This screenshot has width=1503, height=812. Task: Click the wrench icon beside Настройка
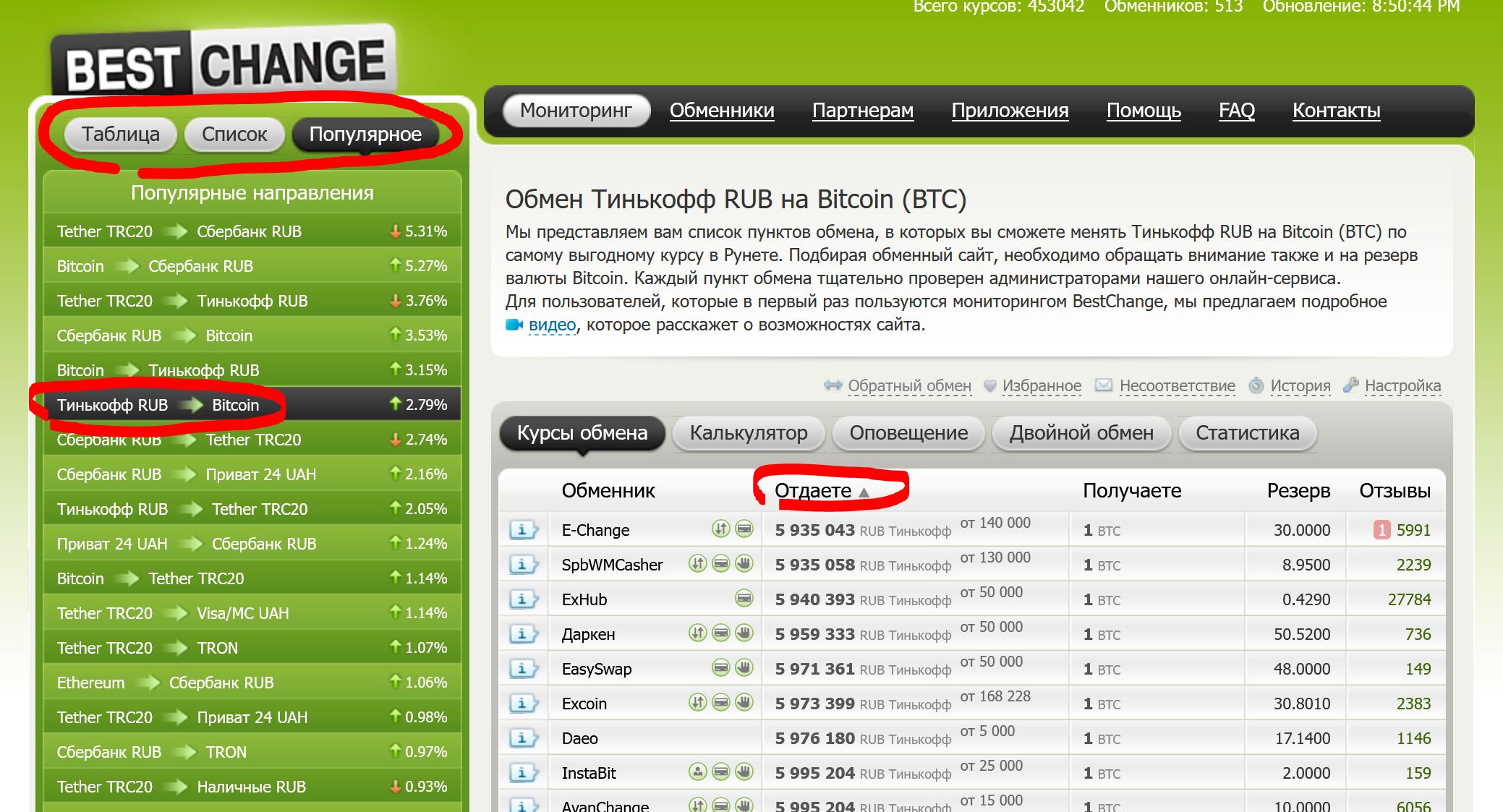(1350, 385)
